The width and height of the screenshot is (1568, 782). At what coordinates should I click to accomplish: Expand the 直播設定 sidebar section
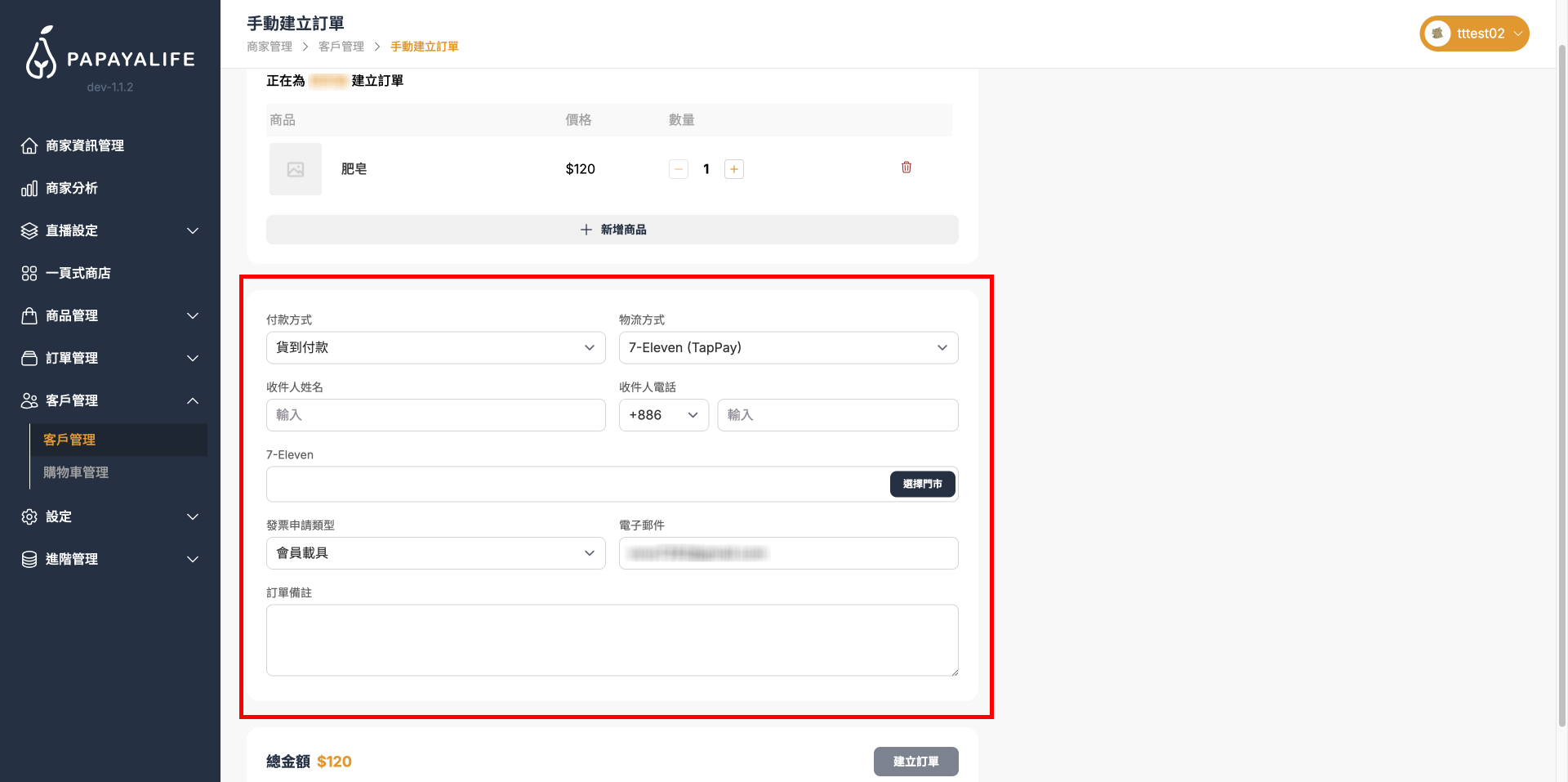pos(110,230)
